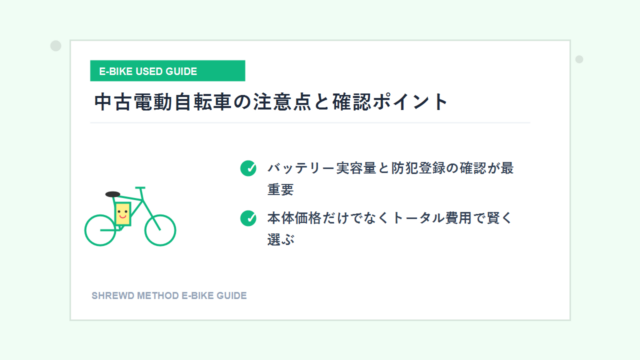Click the thin divider line under the title
This screenshot has width=640, height=360.
[310, 122]
